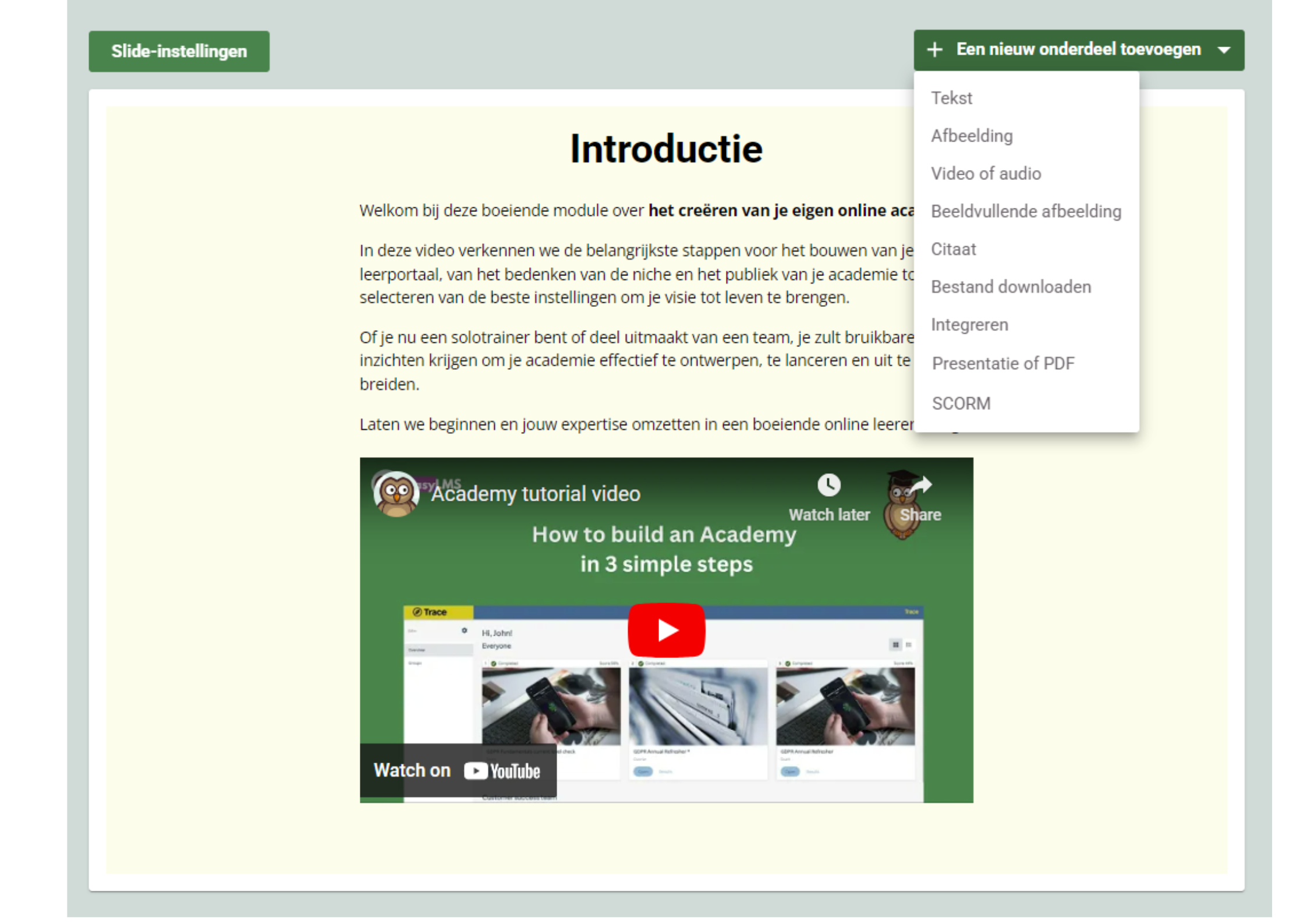This screenshot has width=1307, height=924.
Task: Play the Academy tutorial YouTube video
Action: (665, 629)
